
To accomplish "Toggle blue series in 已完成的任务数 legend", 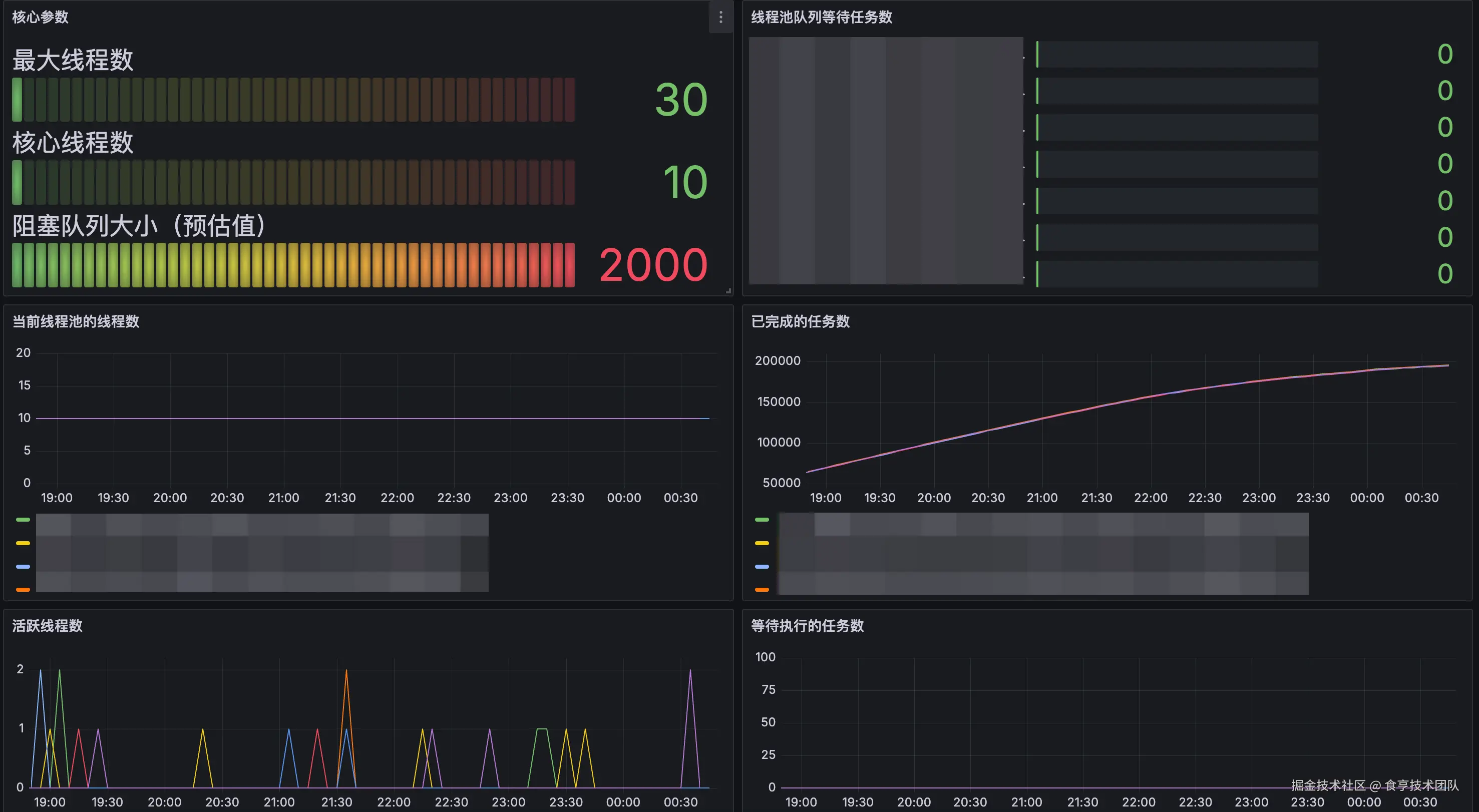I will pos(762,567).
